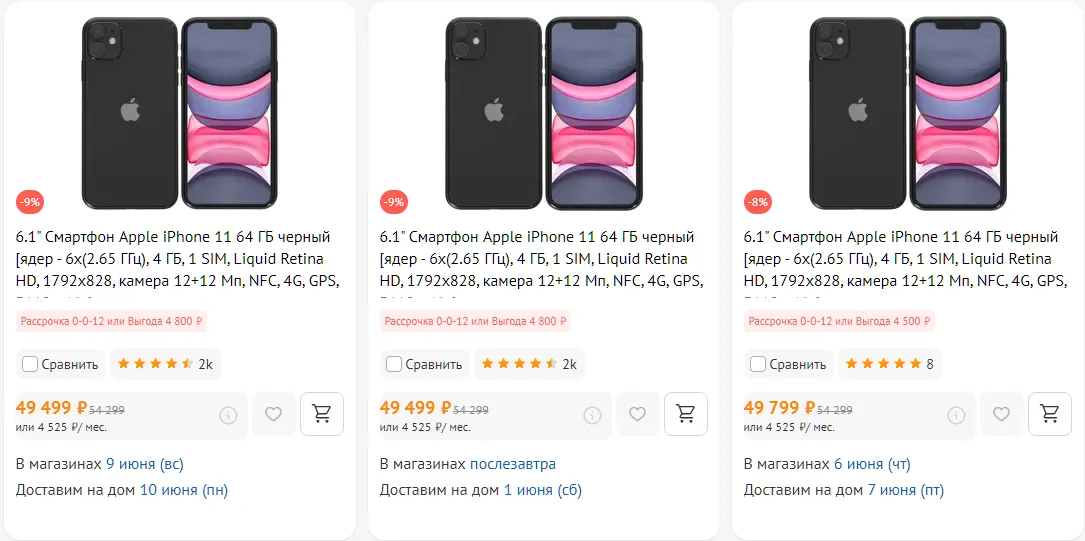Show price info for the 9 июня iPhone
The image size is (1085, 541).
[228, 415]
